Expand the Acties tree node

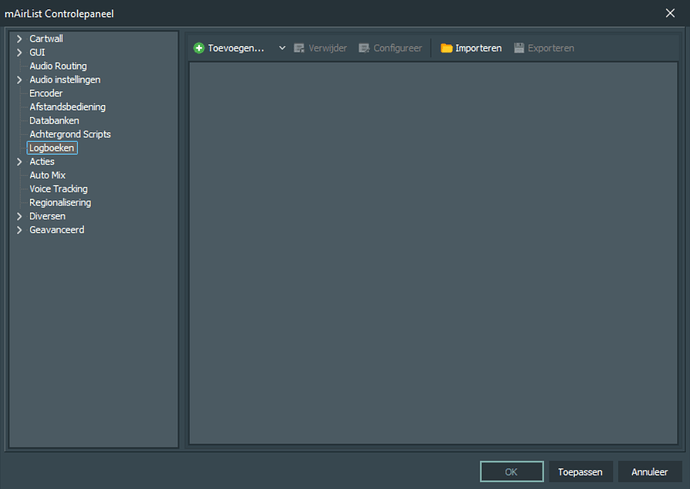19,162
